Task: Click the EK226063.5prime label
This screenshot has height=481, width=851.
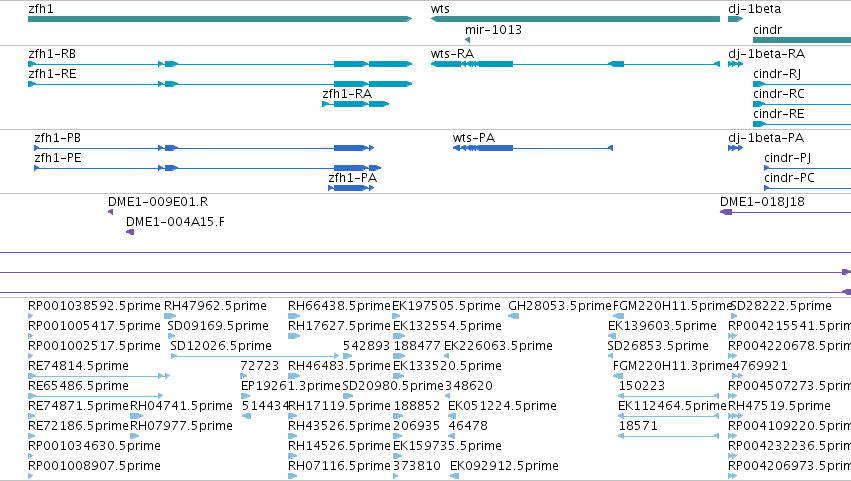Action: point(498,346)
